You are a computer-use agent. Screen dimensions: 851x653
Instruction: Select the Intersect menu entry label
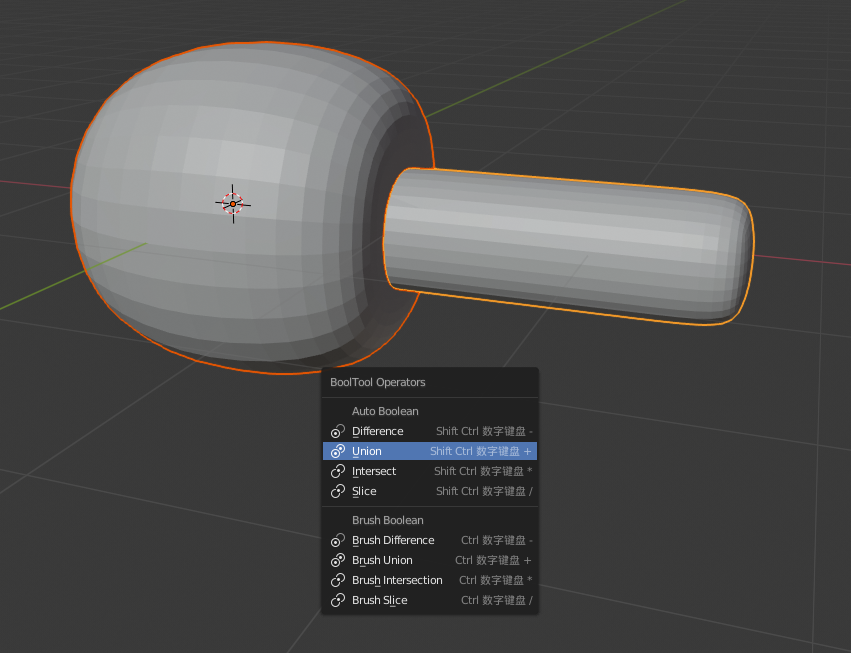click(x=374, y=471)
